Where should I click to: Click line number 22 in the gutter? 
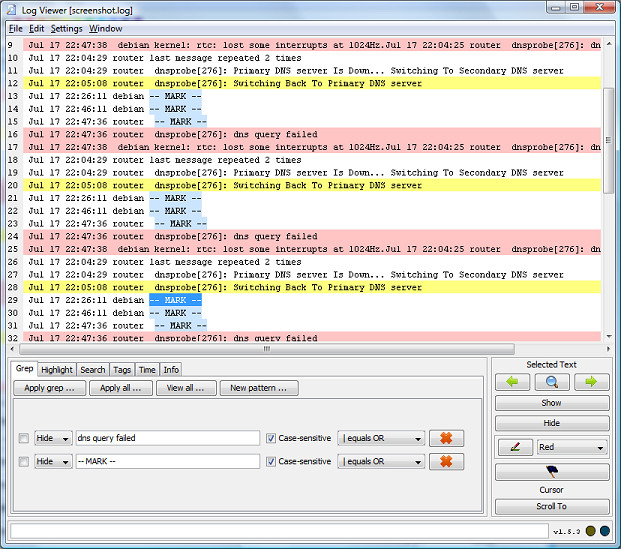[13, 211]
